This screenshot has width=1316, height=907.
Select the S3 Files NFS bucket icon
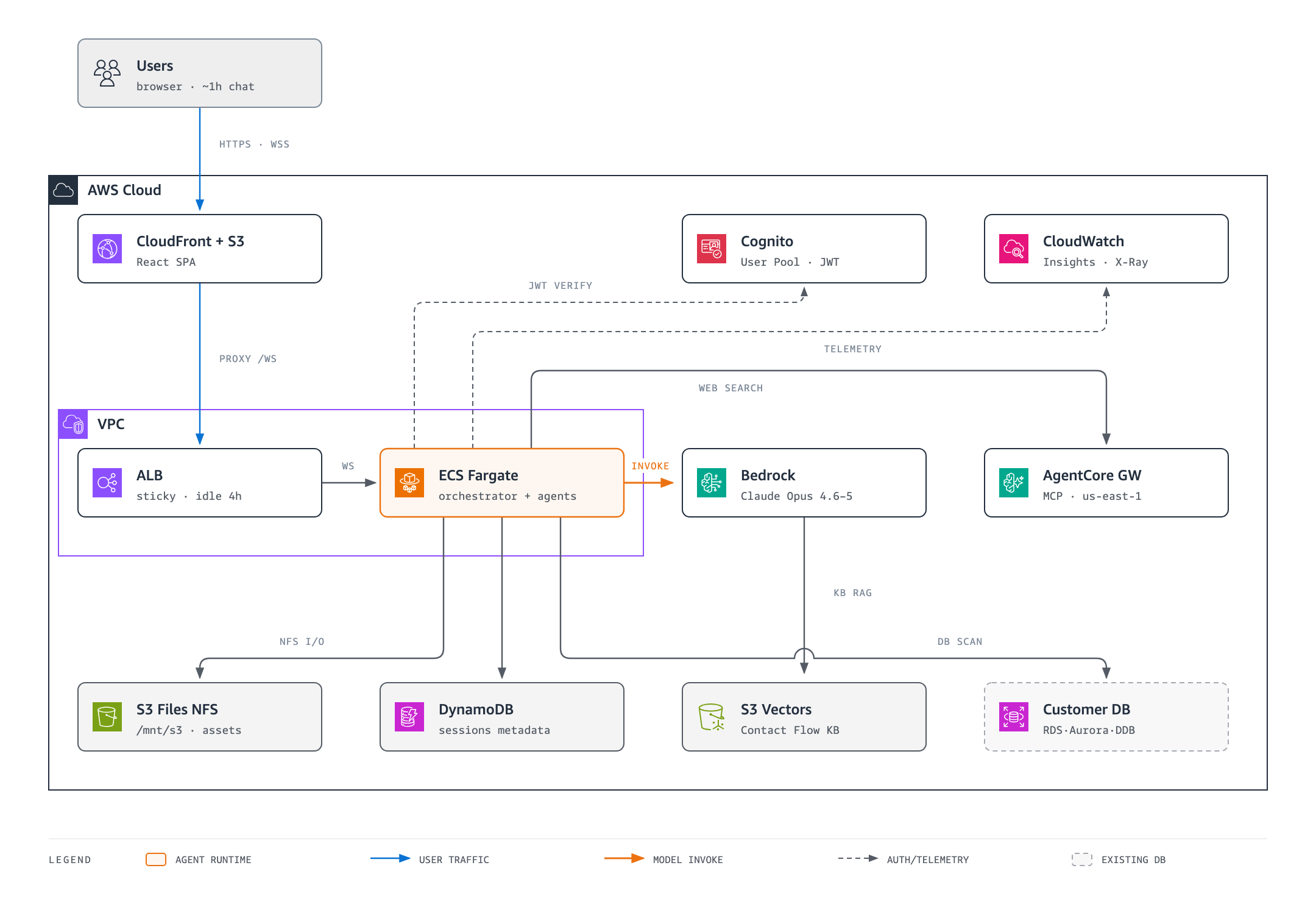[107, 717]
